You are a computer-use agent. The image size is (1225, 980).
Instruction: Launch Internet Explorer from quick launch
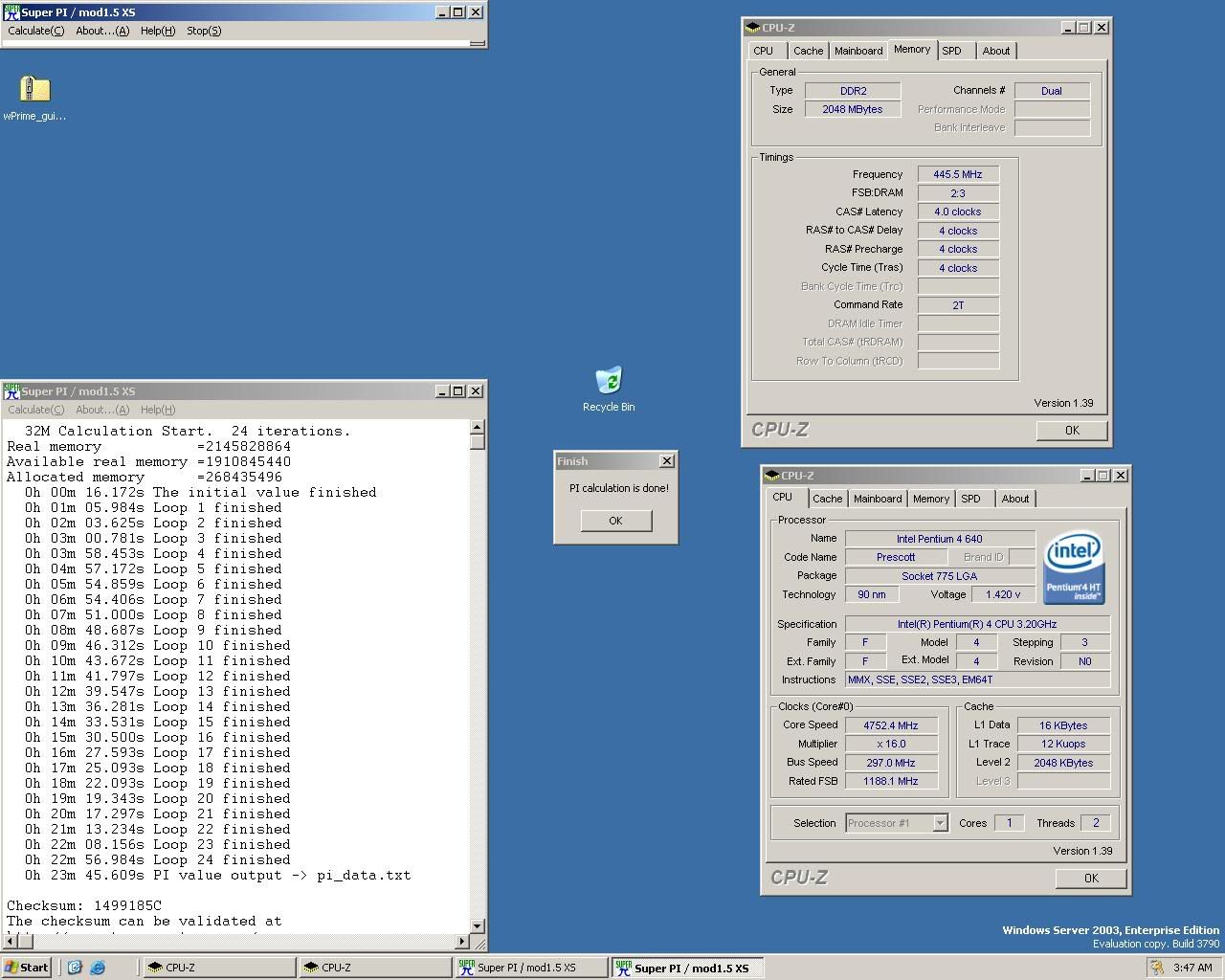click(98, 968)
